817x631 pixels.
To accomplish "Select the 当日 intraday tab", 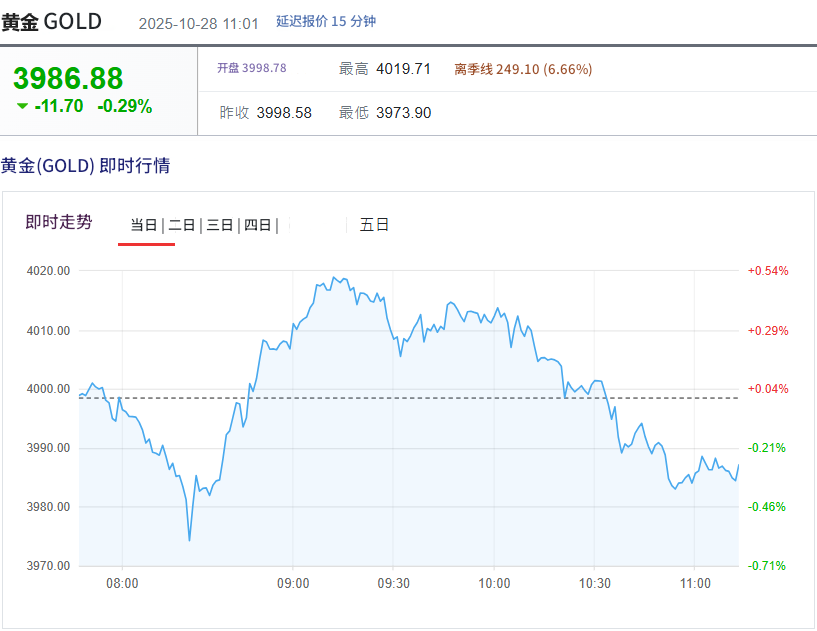I will (x=144, y=225).
